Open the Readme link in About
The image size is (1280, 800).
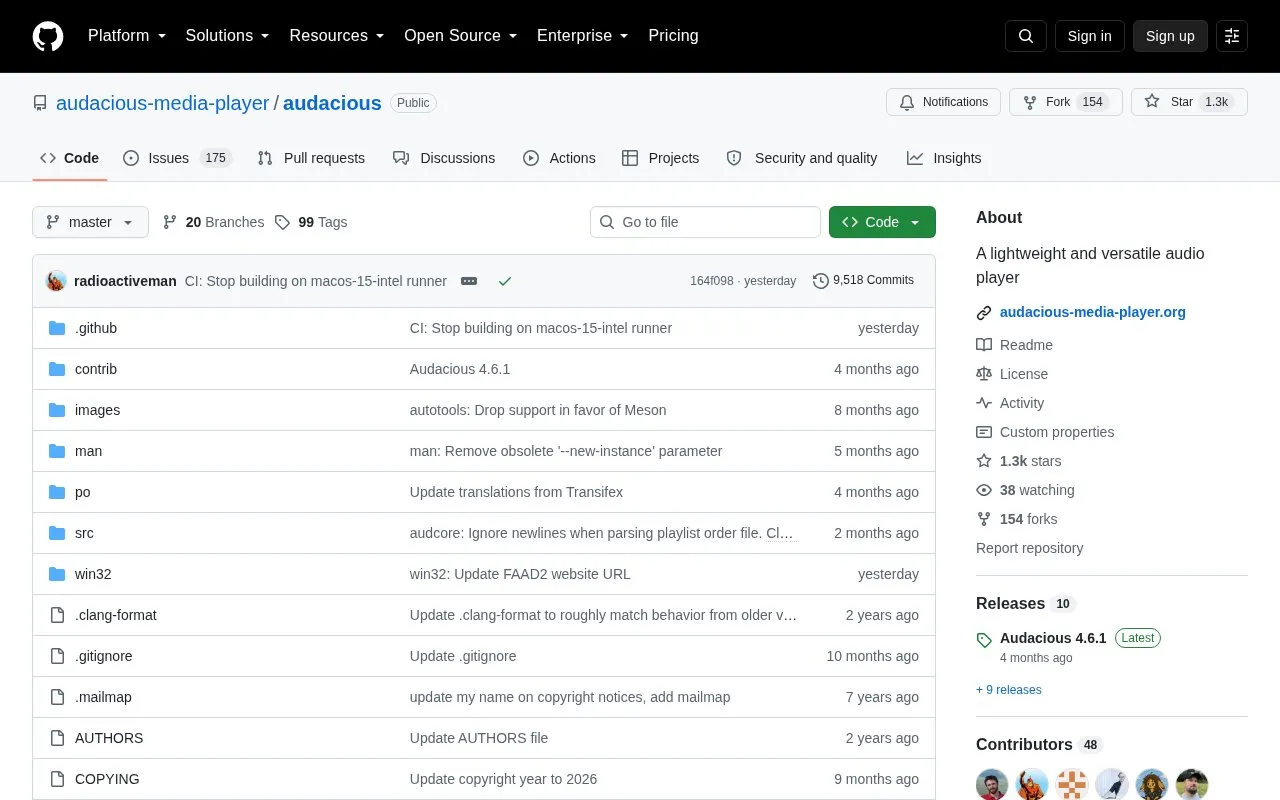1015,345
